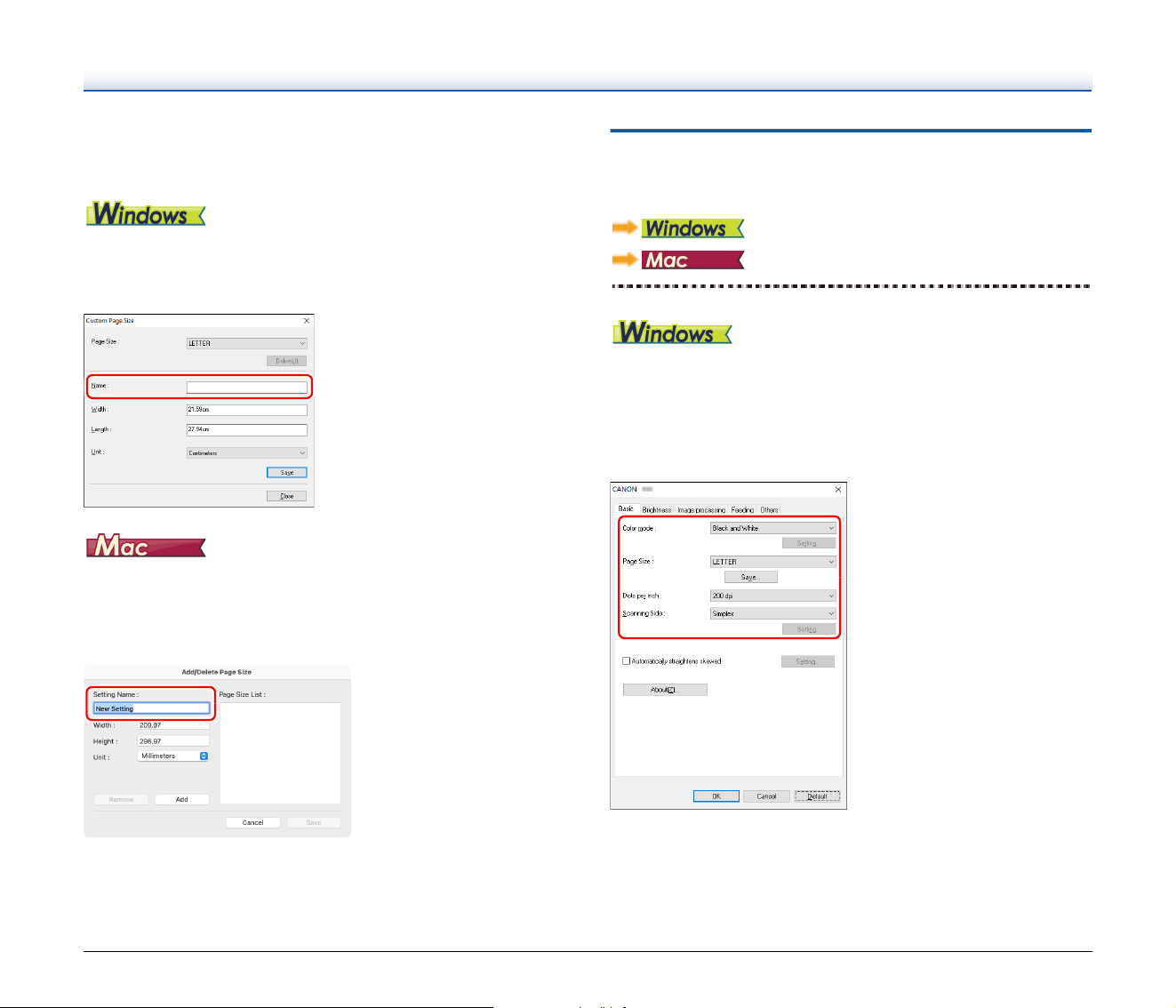Close the CANON dialog with the X
Screen dimensions: 1176x1008
[838, 490]
